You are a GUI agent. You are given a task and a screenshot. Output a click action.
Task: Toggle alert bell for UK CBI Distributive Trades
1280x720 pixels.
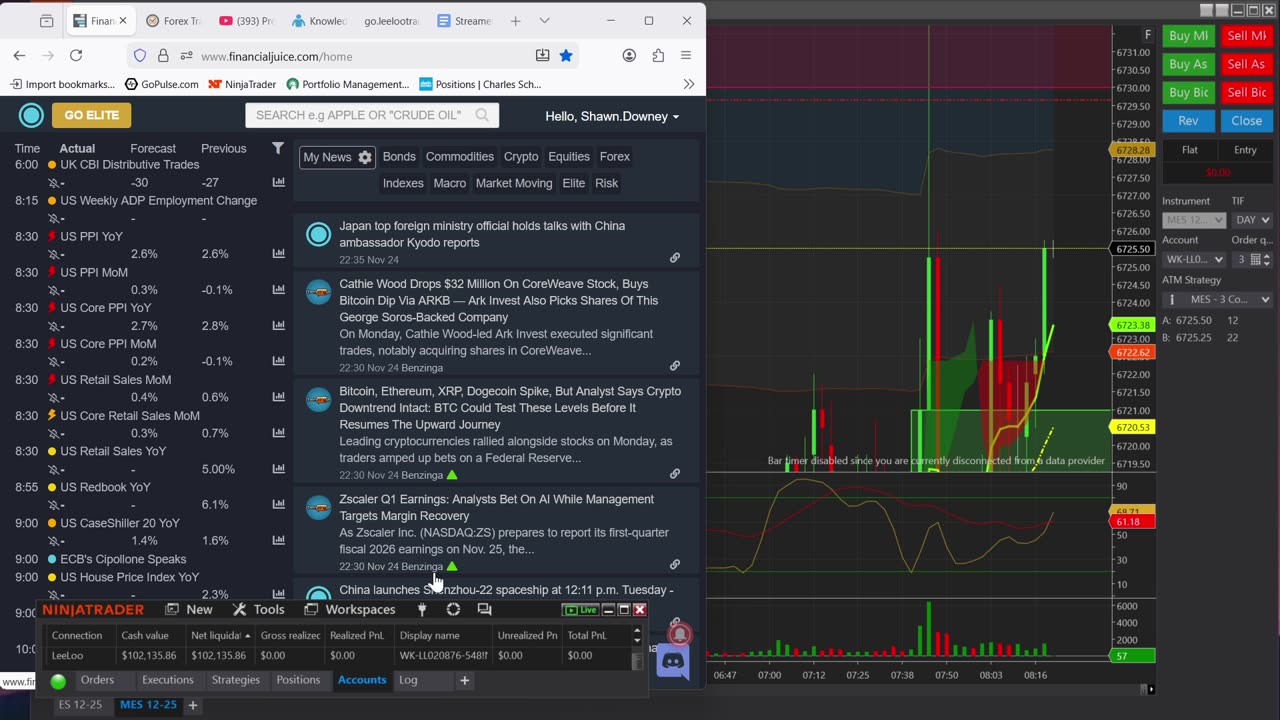point(54,183)
